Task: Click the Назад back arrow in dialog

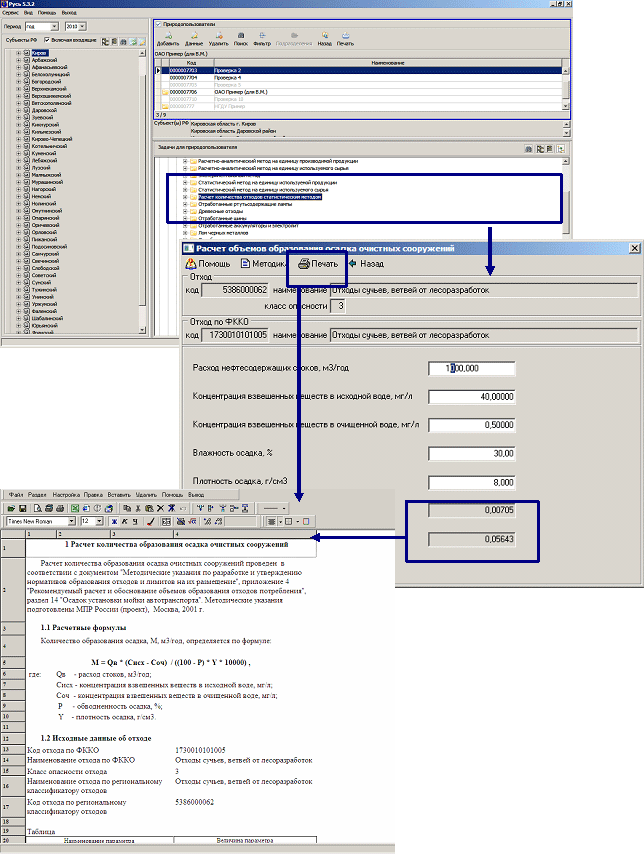Action: tap(366, 264)
